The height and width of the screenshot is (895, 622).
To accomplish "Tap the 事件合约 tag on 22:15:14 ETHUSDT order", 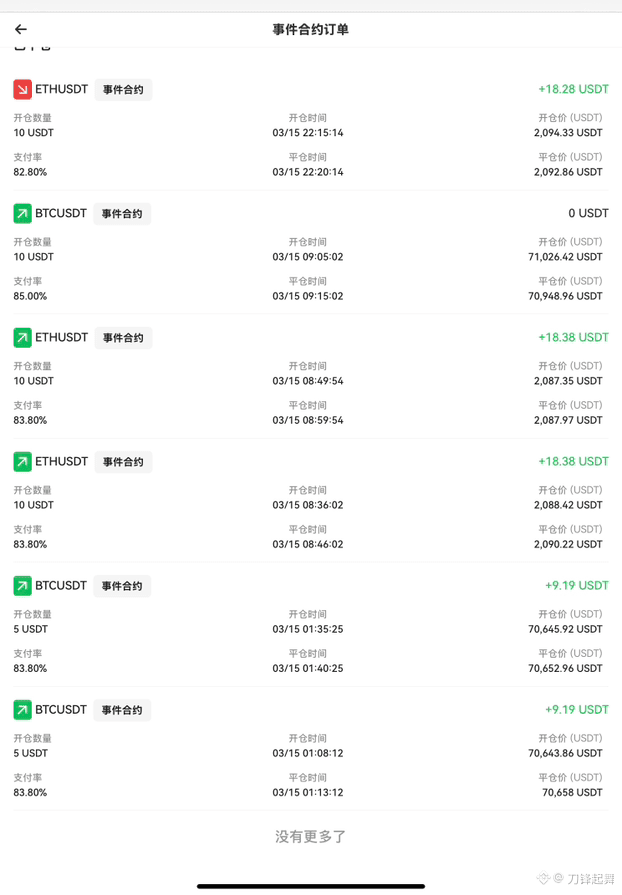I will coord(123,90).
